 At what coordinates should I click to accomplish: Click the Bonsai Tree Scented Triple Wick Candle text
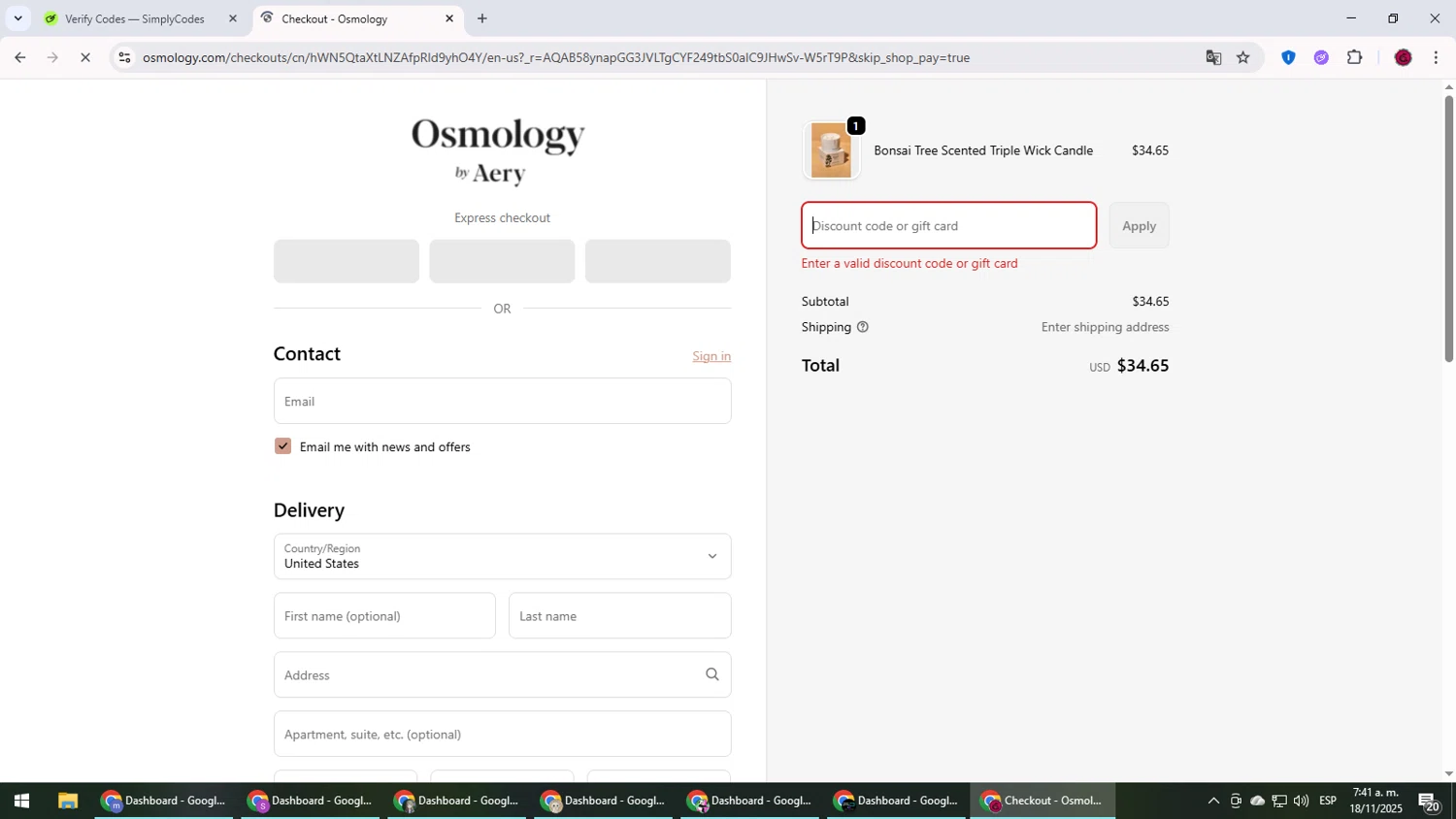(983, 150)
